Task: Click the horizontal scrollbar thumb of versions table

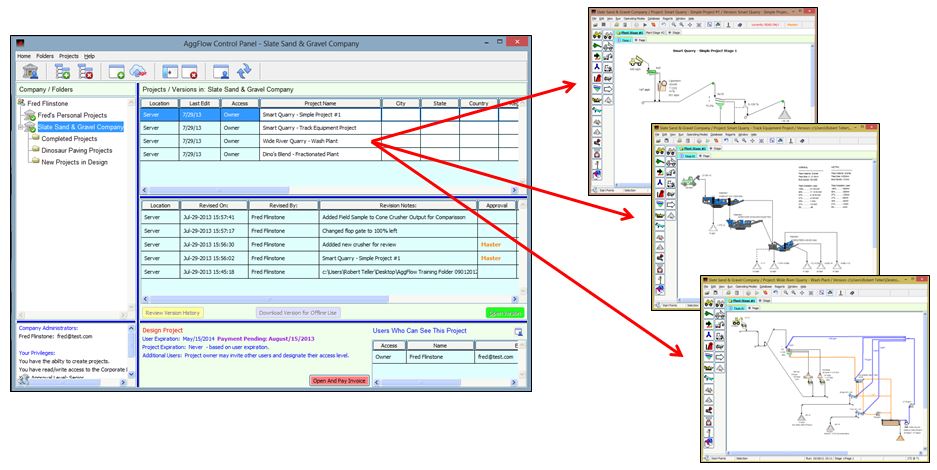Action: tap(268, 299)
